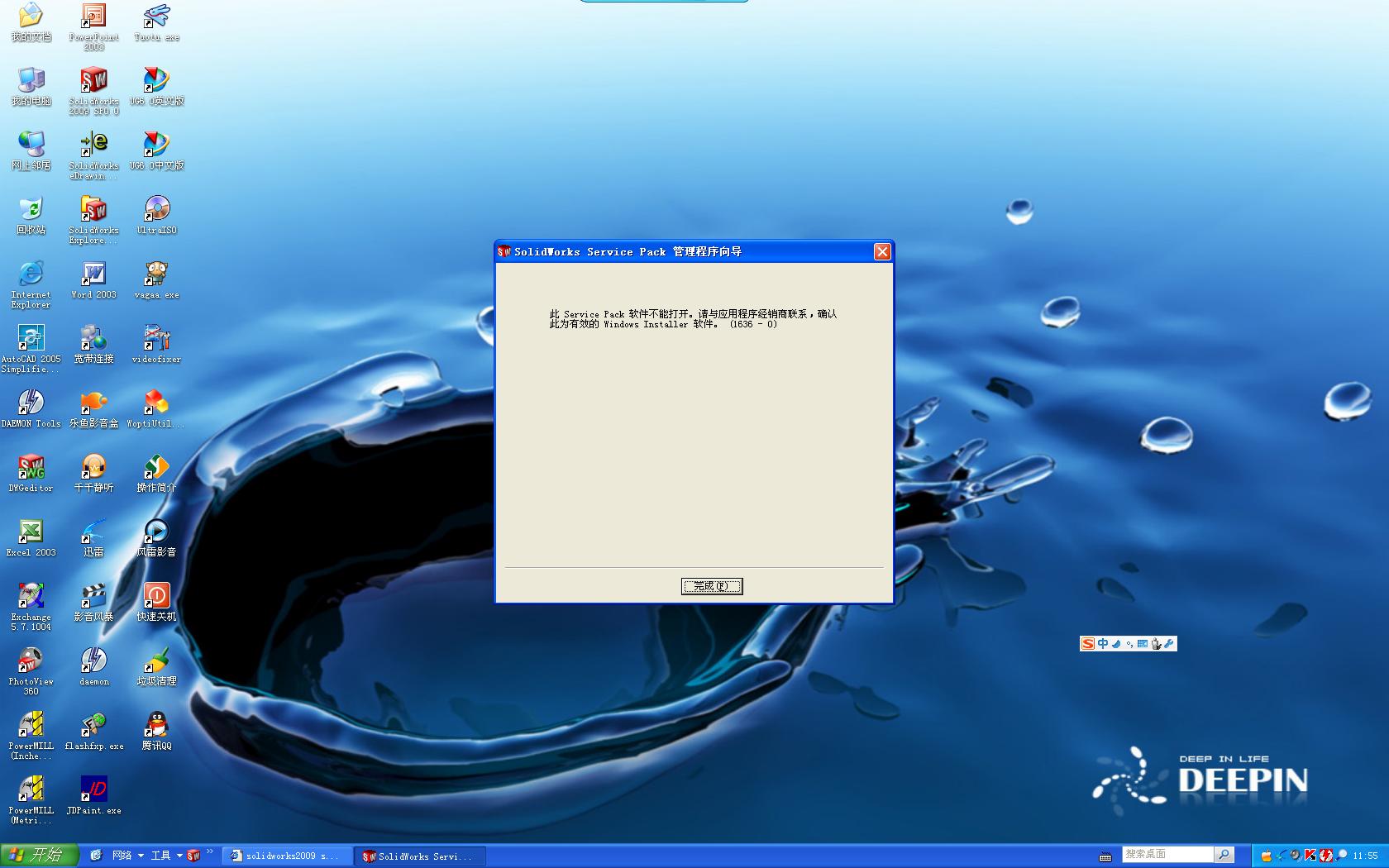Select the vagaa.exe desktop shortcut
The image size is (1389, 868).
point(156,280)
